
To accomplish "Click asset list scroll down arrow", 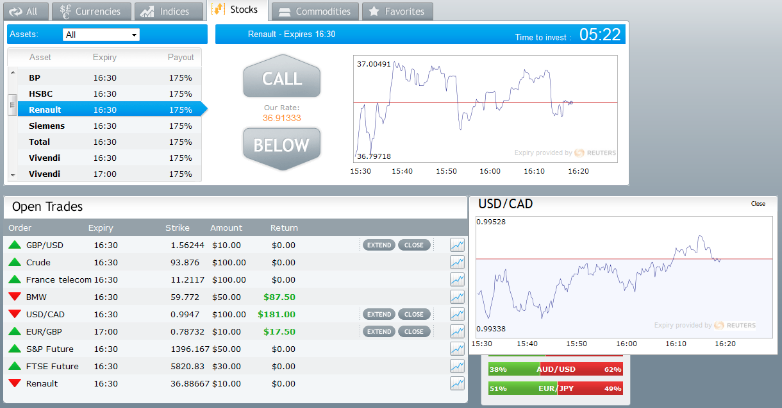I will pyautogui.click(x=13, y=175).
